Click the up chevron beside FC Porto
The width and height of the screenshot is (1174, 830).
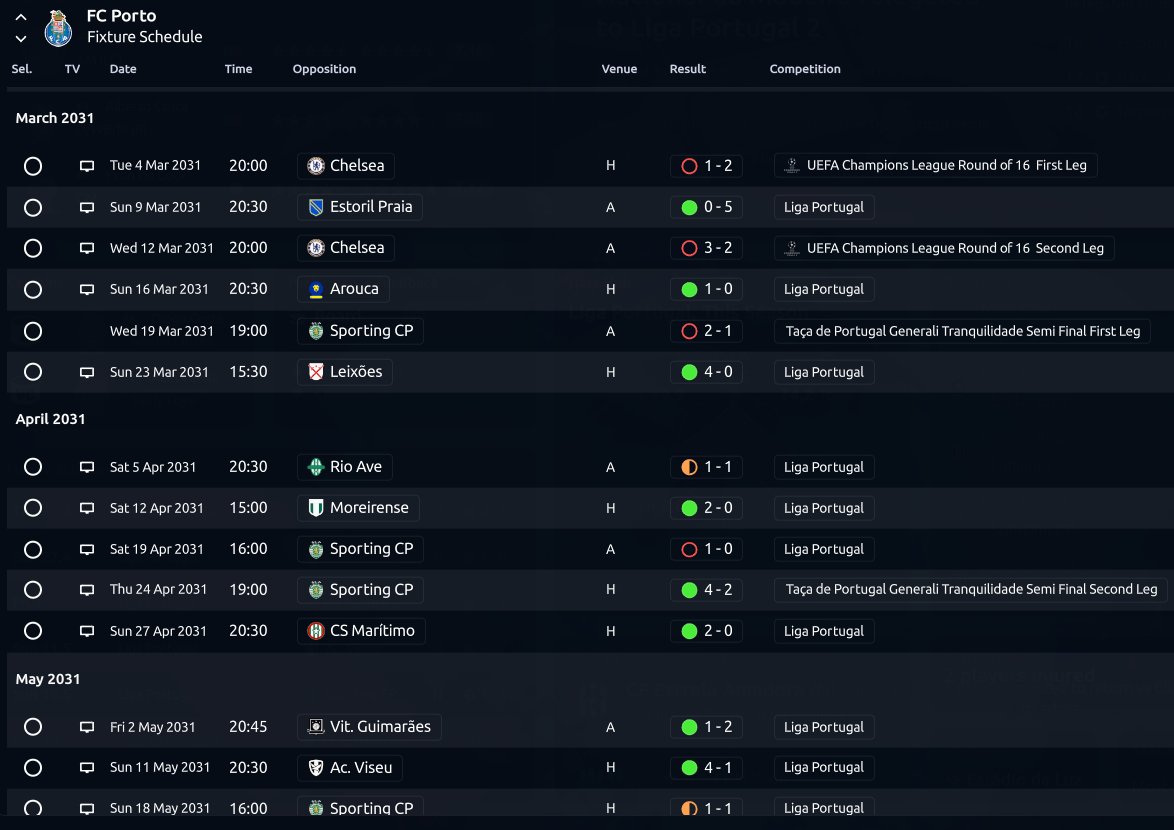tap(21, 16)
